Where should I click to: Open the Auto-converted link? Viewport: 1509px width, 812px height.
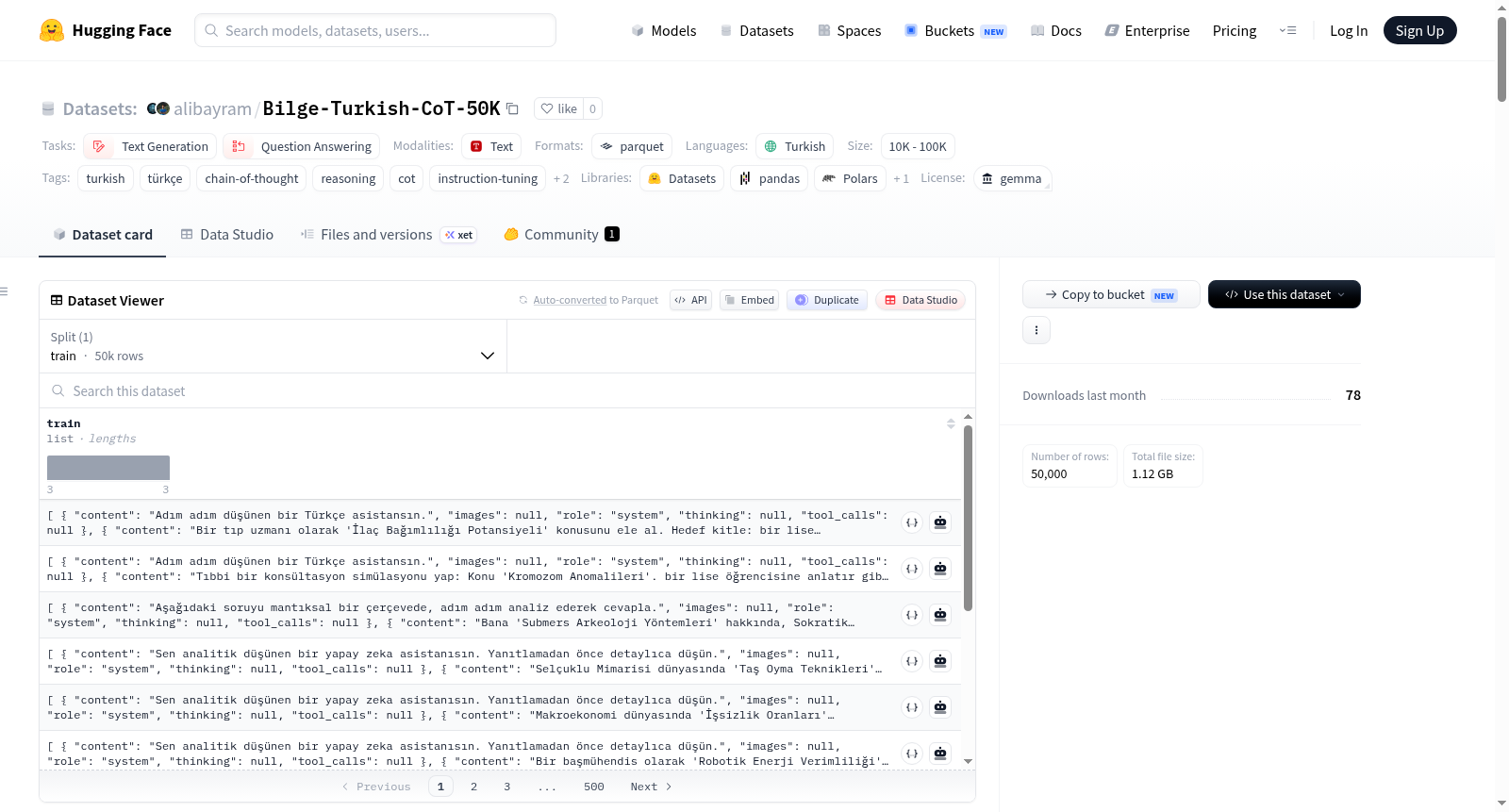tap(570, 300)
